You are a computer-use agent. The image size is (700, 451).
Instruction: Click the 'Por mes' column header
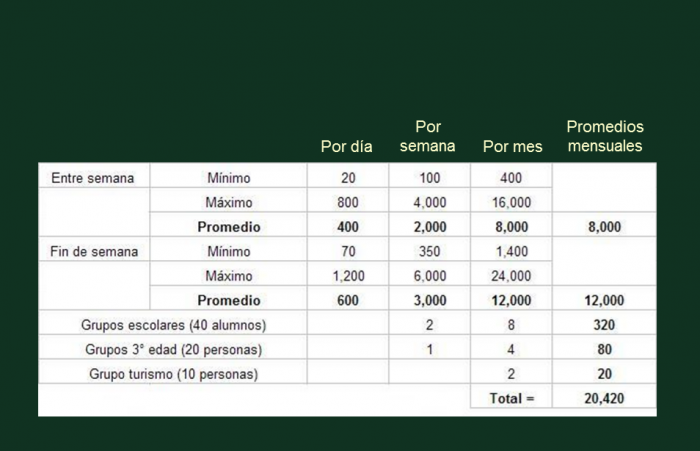[x=512, y=146]
